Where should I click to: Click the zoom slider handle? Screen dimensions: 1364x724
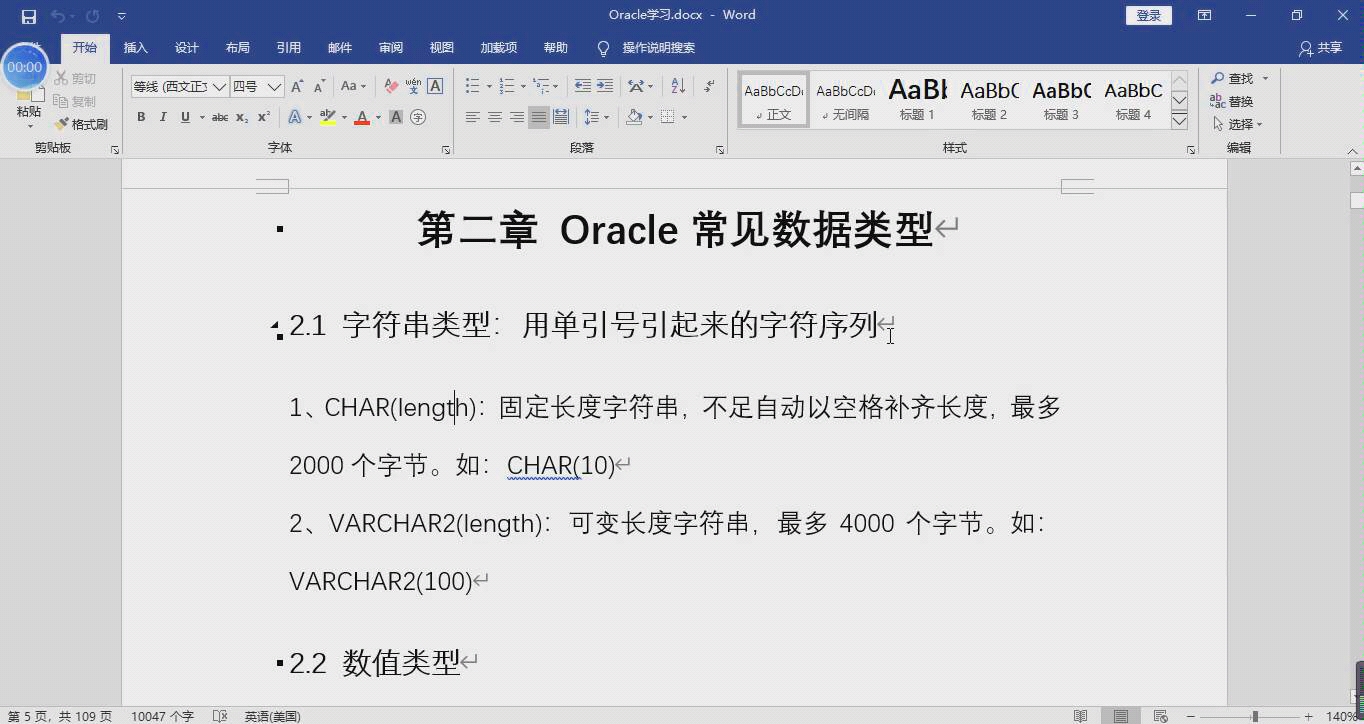1255,716
